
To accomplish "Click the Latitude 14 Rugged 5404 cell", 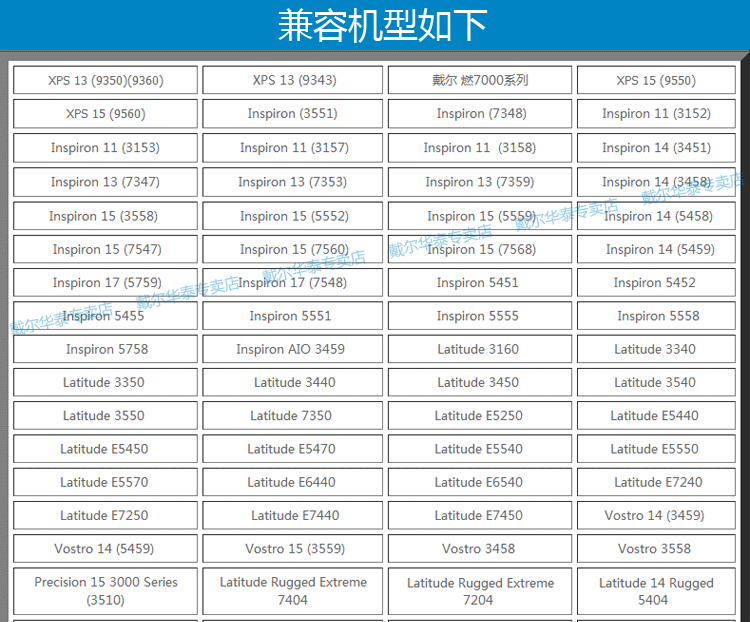I will pyautogui.click(x=656, y=591).
